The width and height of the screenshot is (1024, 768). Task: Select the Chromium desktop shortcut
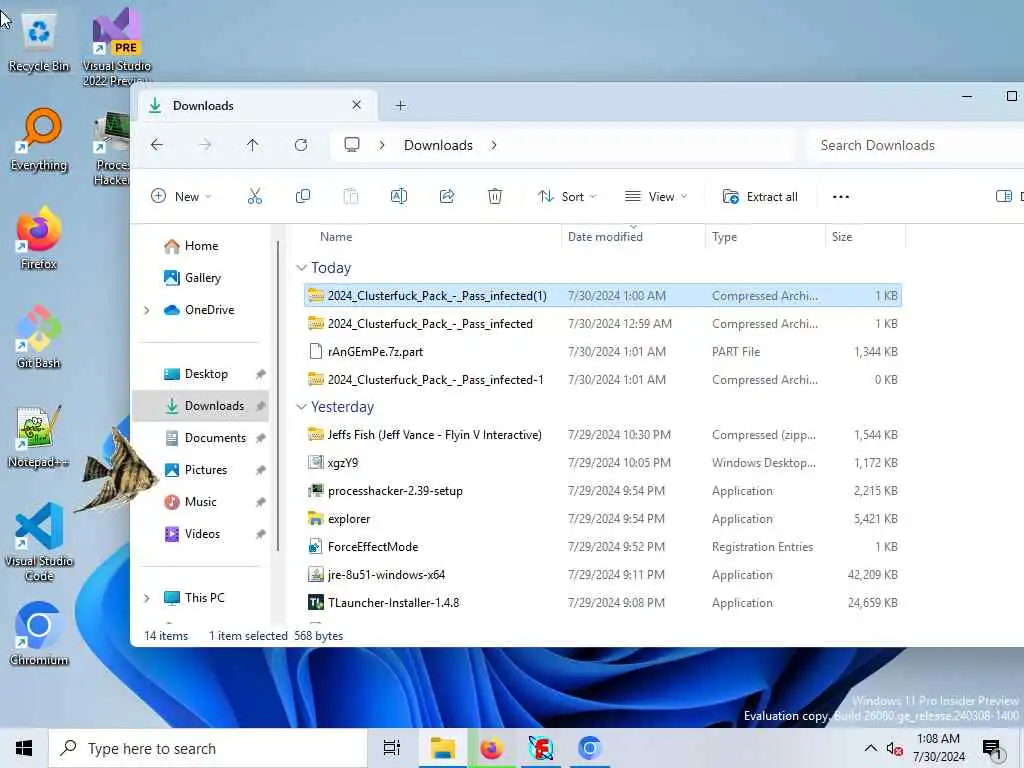(39, 634)
